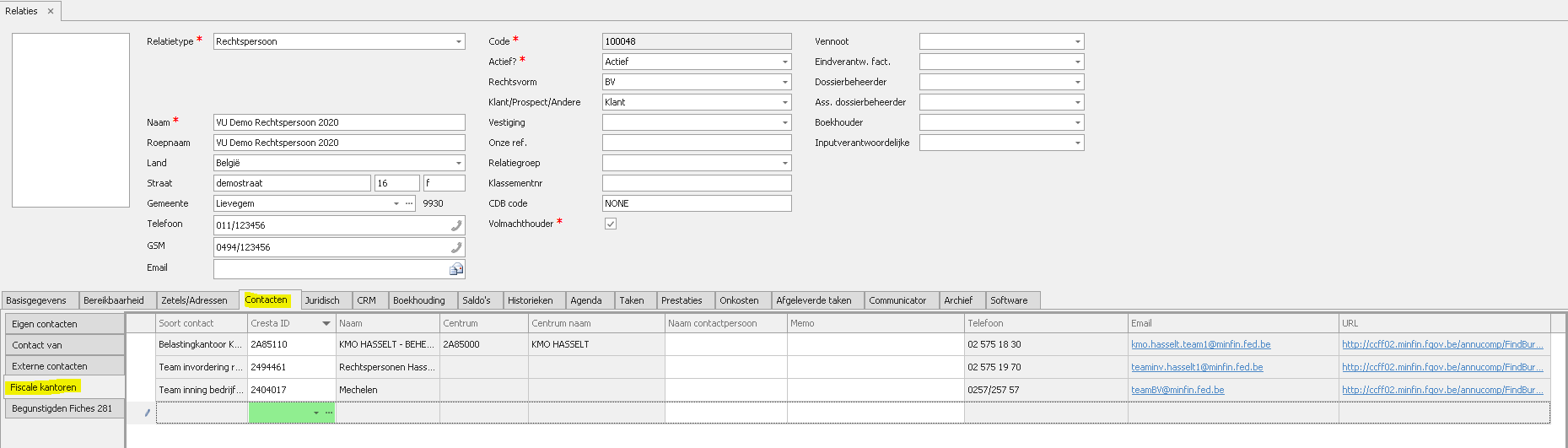Click the envelope icon in Email field
Screen dimensions: 1568x448
tap(456, 269)
